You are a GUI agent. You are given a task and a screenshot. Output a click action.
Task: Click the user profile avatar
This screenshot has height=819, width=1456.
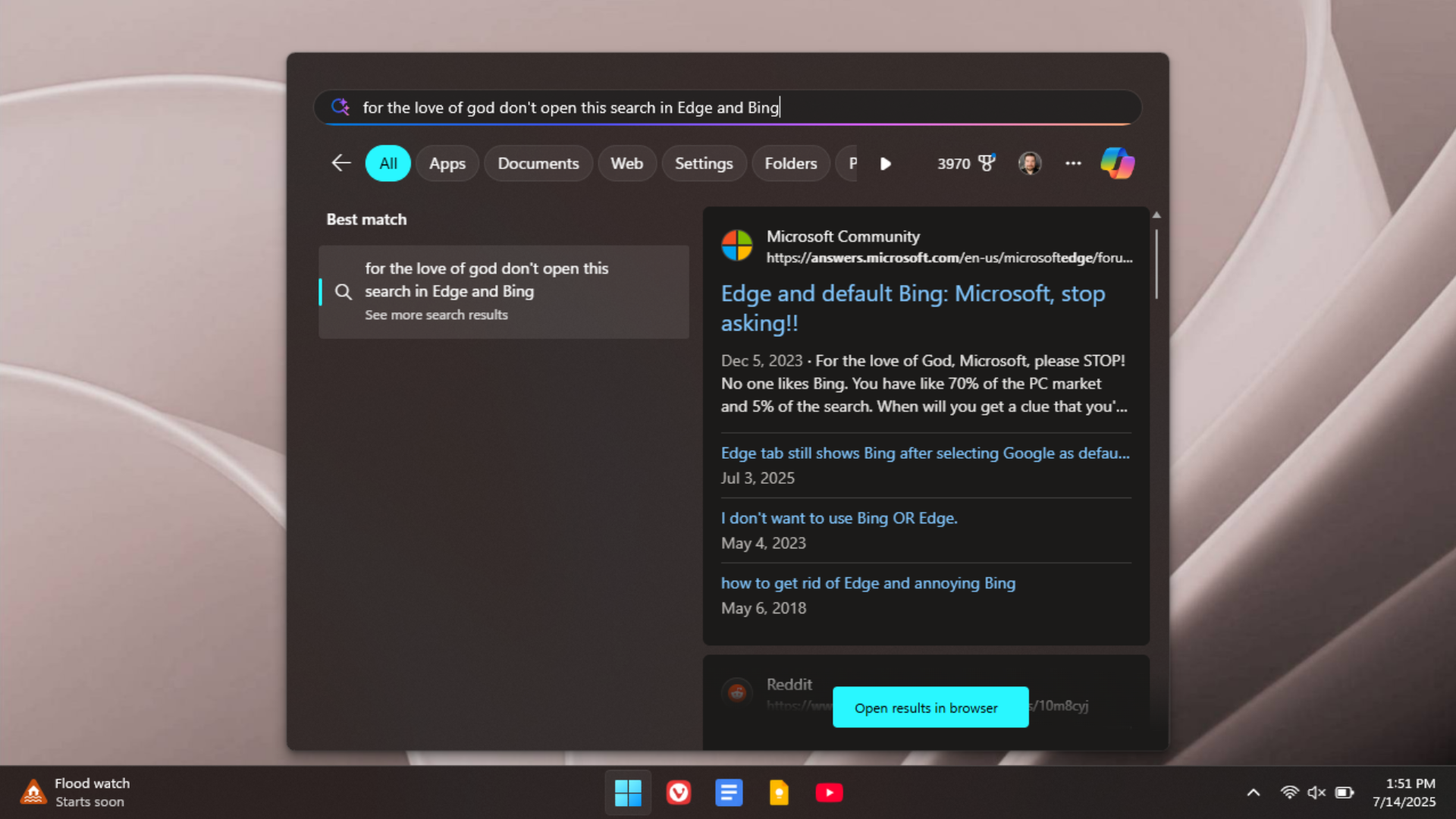click(1029, 163)
